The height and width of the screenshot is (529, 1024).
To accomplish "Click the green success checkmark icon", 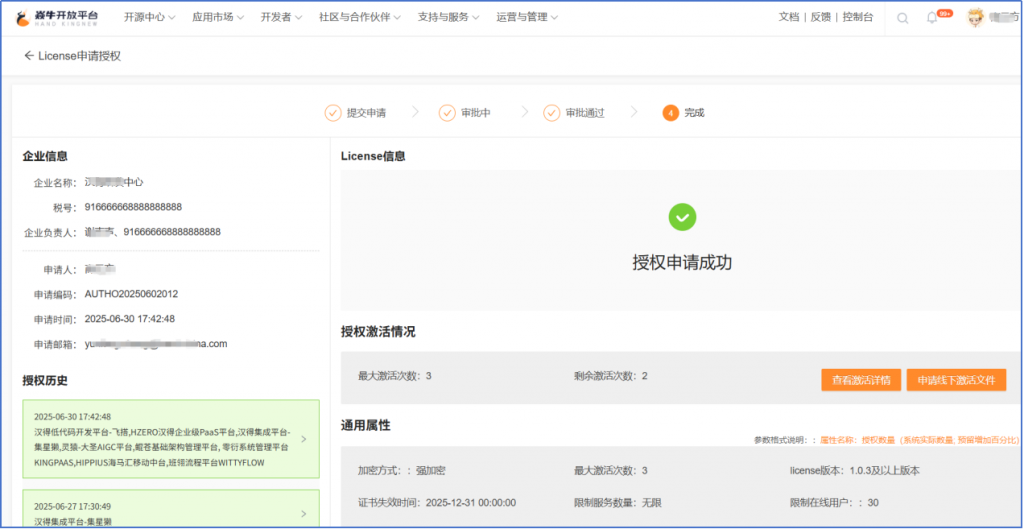I will point(682,216).
